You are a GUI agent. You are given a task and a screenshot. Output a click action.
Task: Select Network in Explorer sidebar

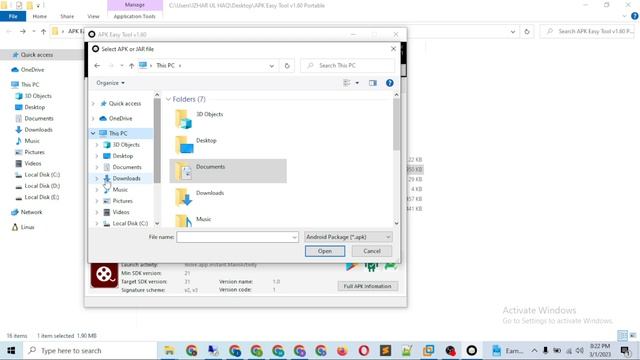pos(31,212)
